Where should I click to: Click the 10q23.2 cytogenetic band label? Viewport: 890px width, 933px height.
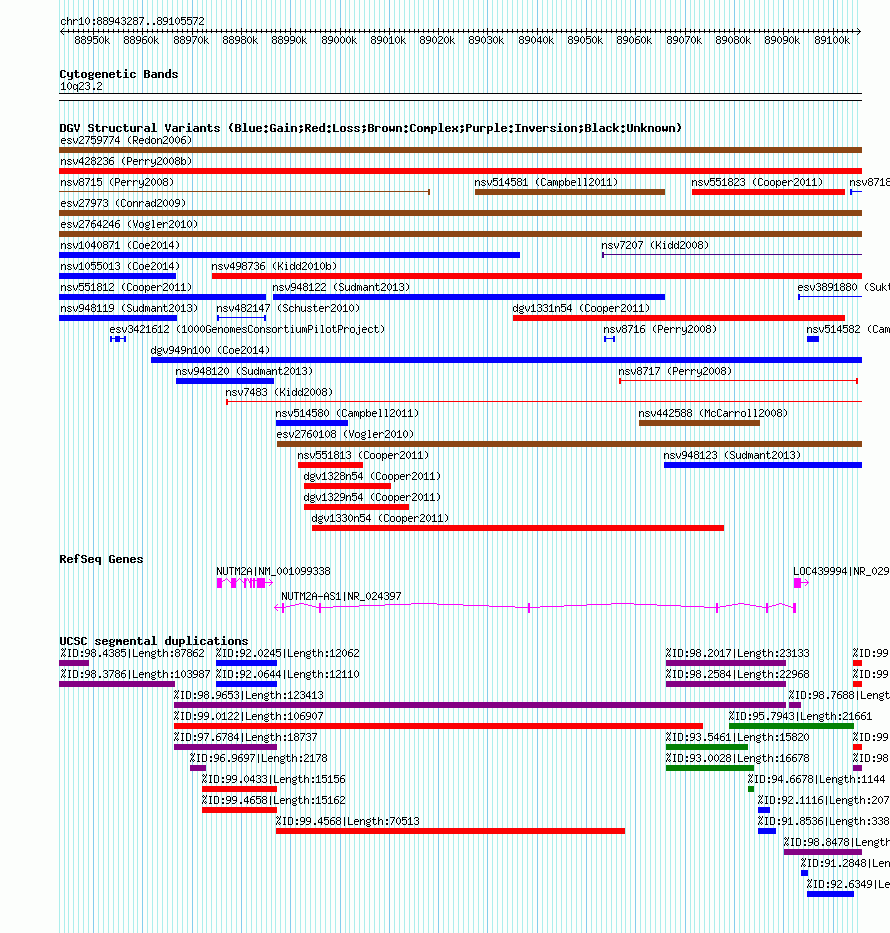82,86
